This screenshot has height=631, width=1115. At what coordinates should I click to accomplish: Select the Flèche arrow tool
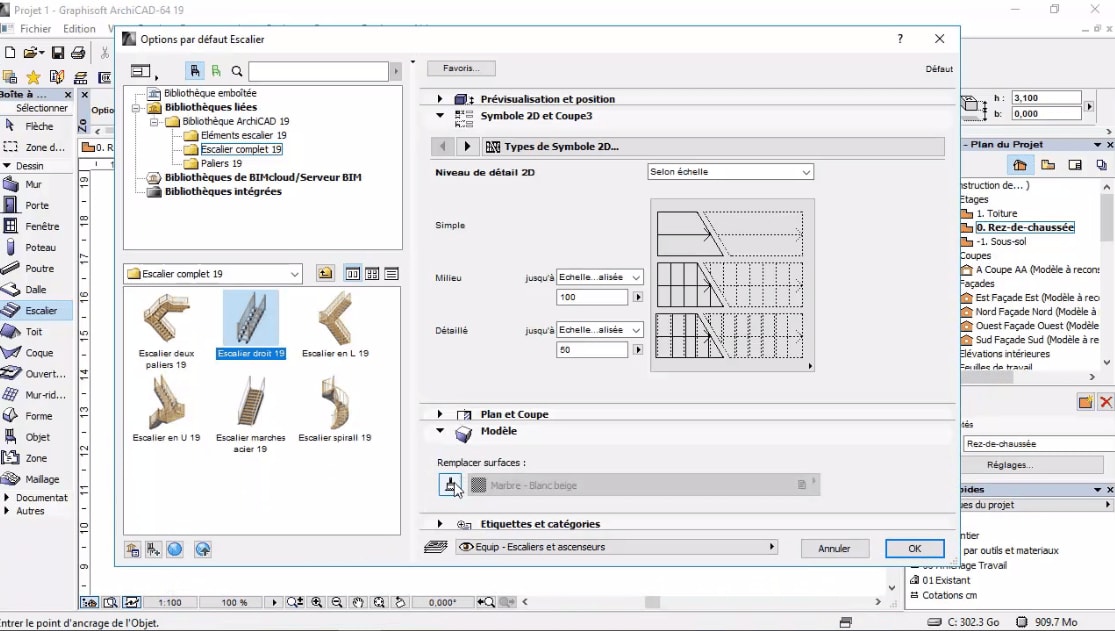pyautogui.click(x=38, y=126)
